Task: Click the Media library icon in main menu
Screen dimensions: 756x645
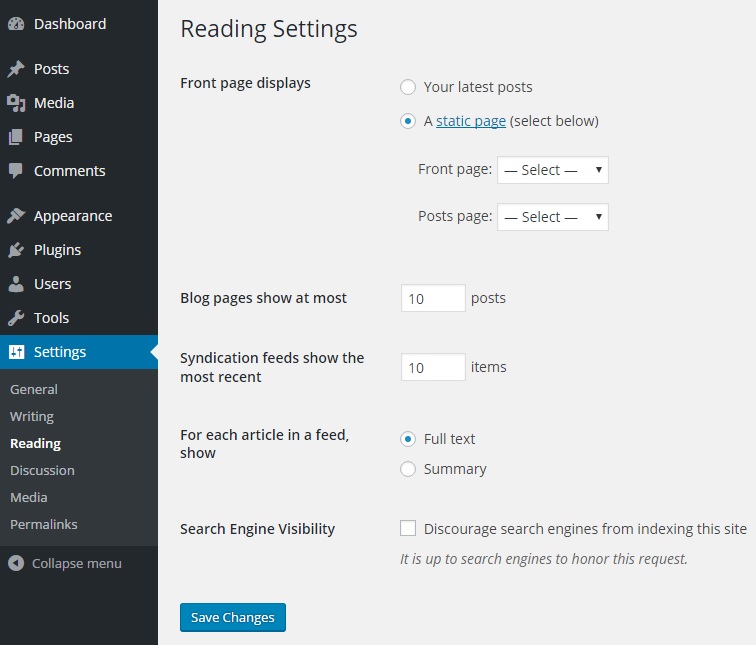Action: coord(16,103)
